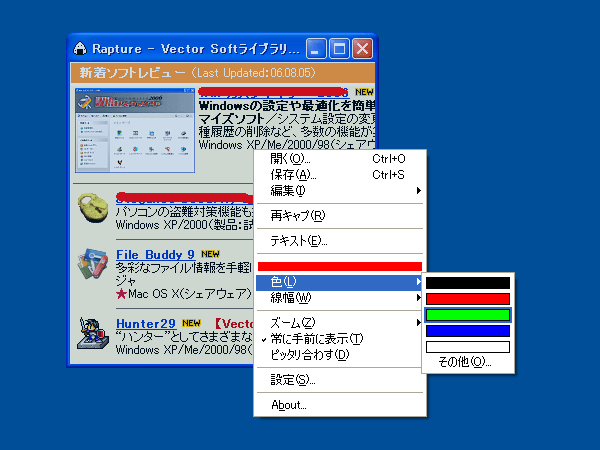
Task: Click the Ctrl+O shortcut text
Action: (389, 159)
